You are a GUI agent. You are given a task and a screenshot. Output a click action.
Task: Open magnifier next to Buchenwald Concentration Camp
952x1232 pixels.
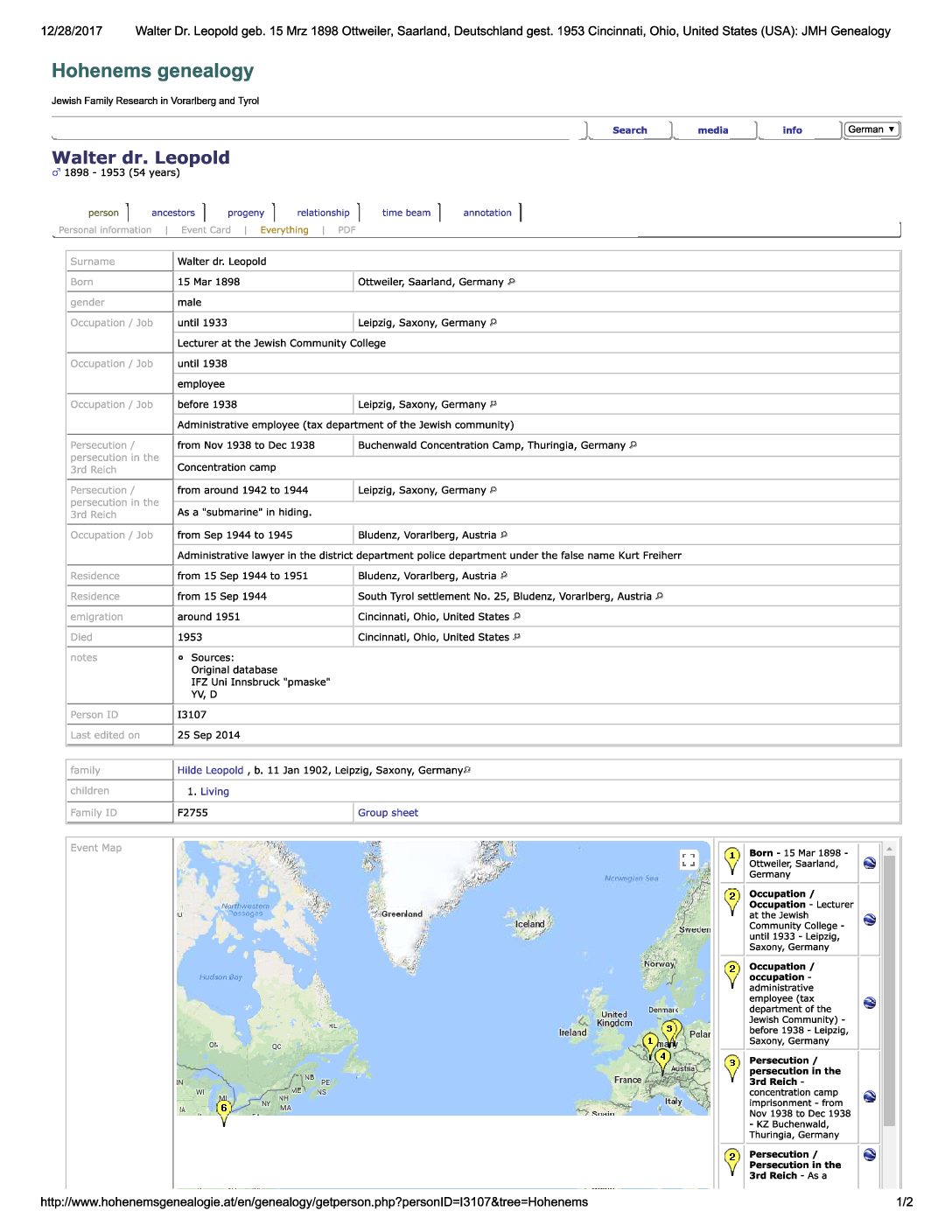[x=633, y=444]
